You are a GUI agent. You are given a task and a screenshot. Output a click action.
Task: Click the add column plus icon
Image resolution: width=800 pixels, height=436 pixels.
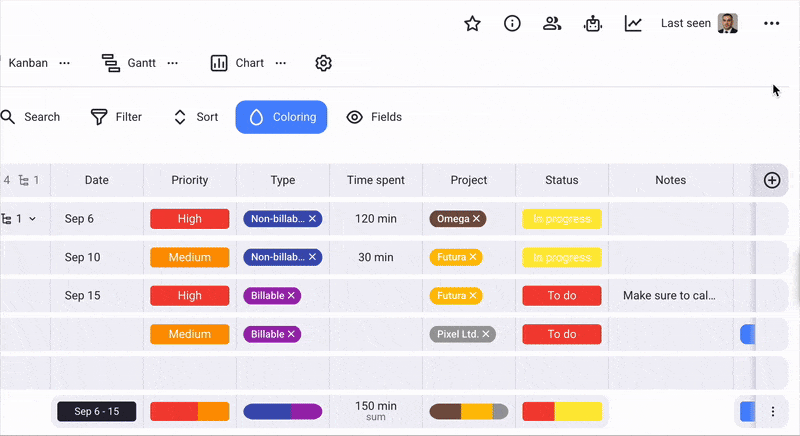click(771, 180)
